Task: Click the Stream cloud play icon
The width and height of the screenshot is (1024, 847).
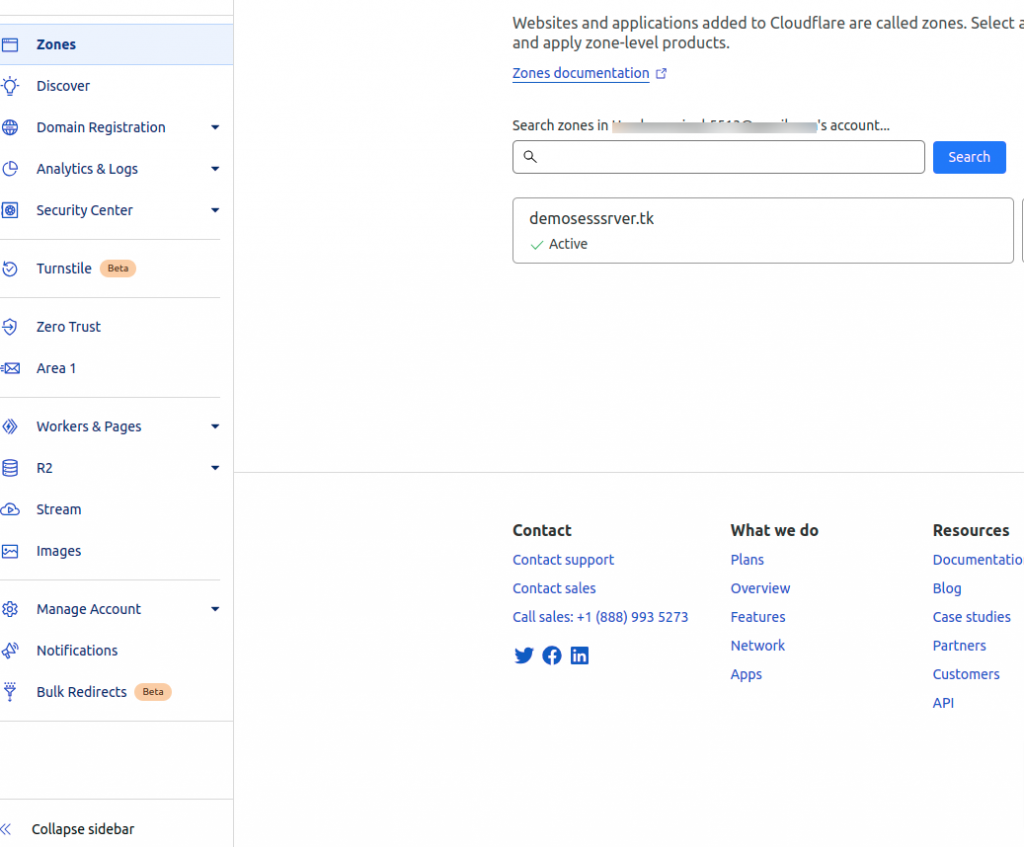Action: [10, 509]
